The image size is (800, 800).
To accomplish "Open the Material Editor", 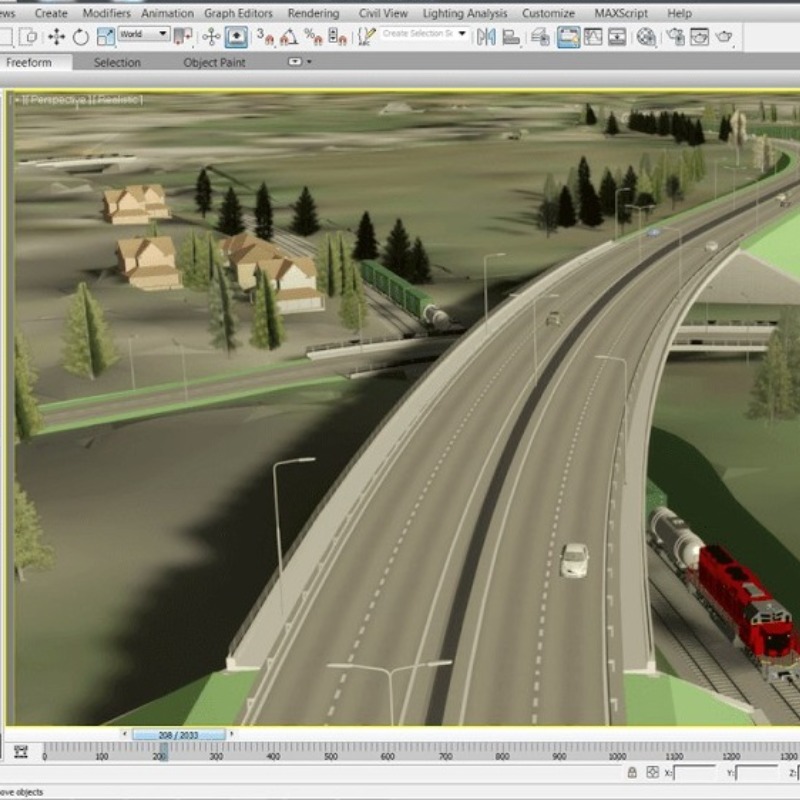I will click(x=646, y=37).
